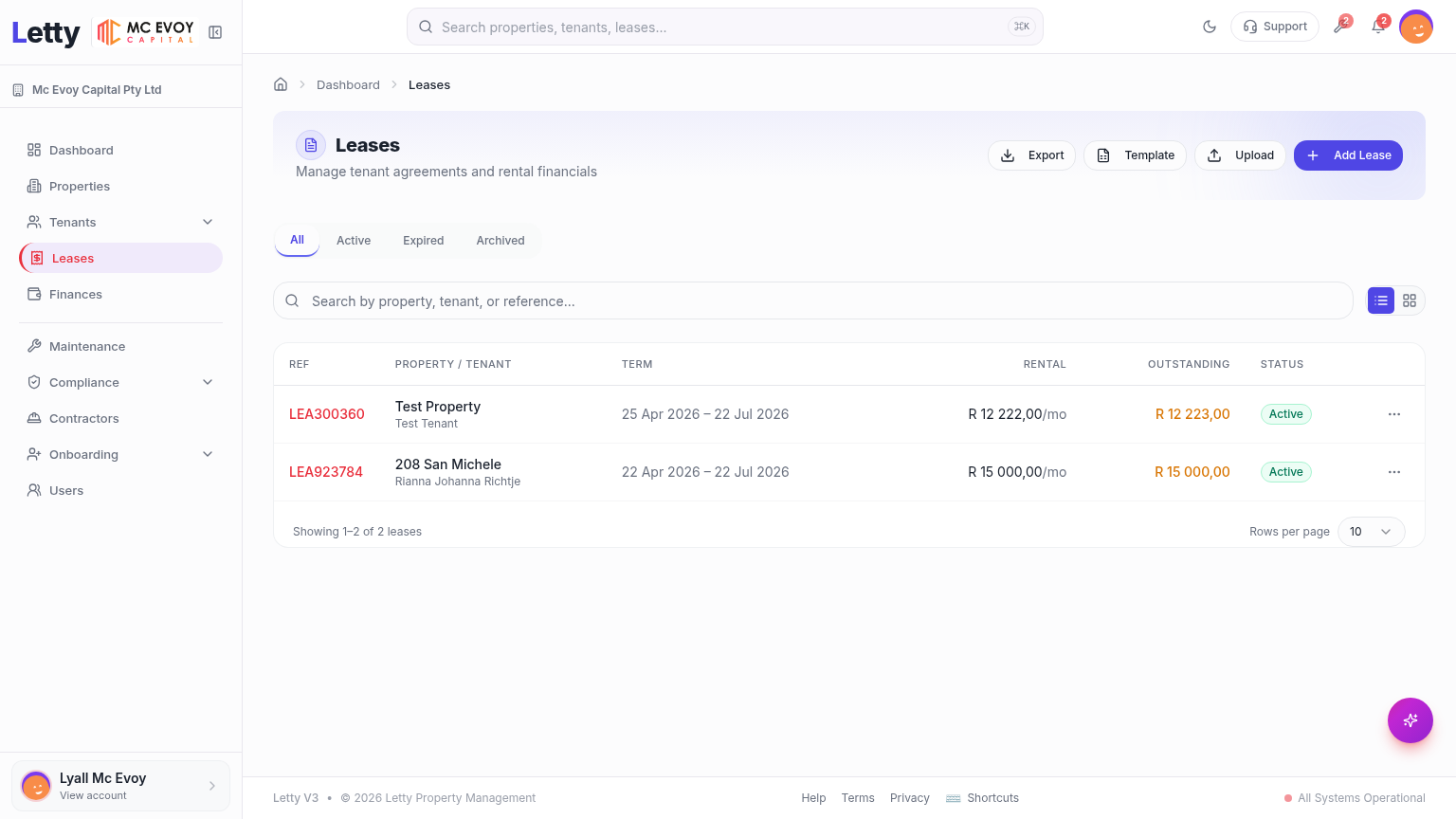1456x819 pixels.
Task: Open the bell notifications icon
Action: coord(1378,27)
